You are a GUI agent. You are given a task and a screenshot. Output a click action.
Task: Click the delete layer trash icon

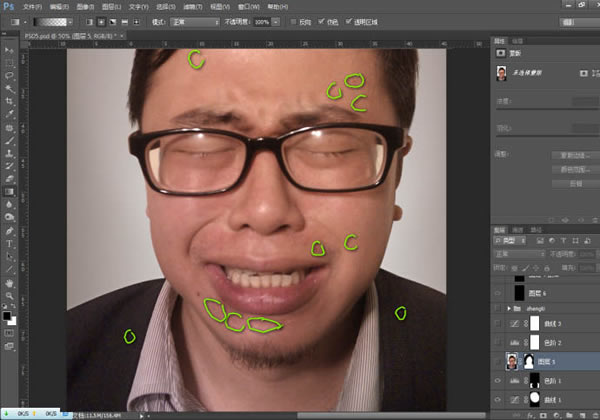[595, 415]
